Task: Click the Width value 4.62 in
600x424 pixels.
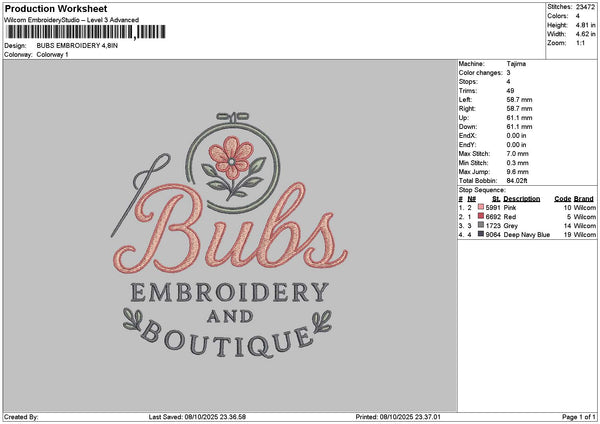Action: pos(585,34)
